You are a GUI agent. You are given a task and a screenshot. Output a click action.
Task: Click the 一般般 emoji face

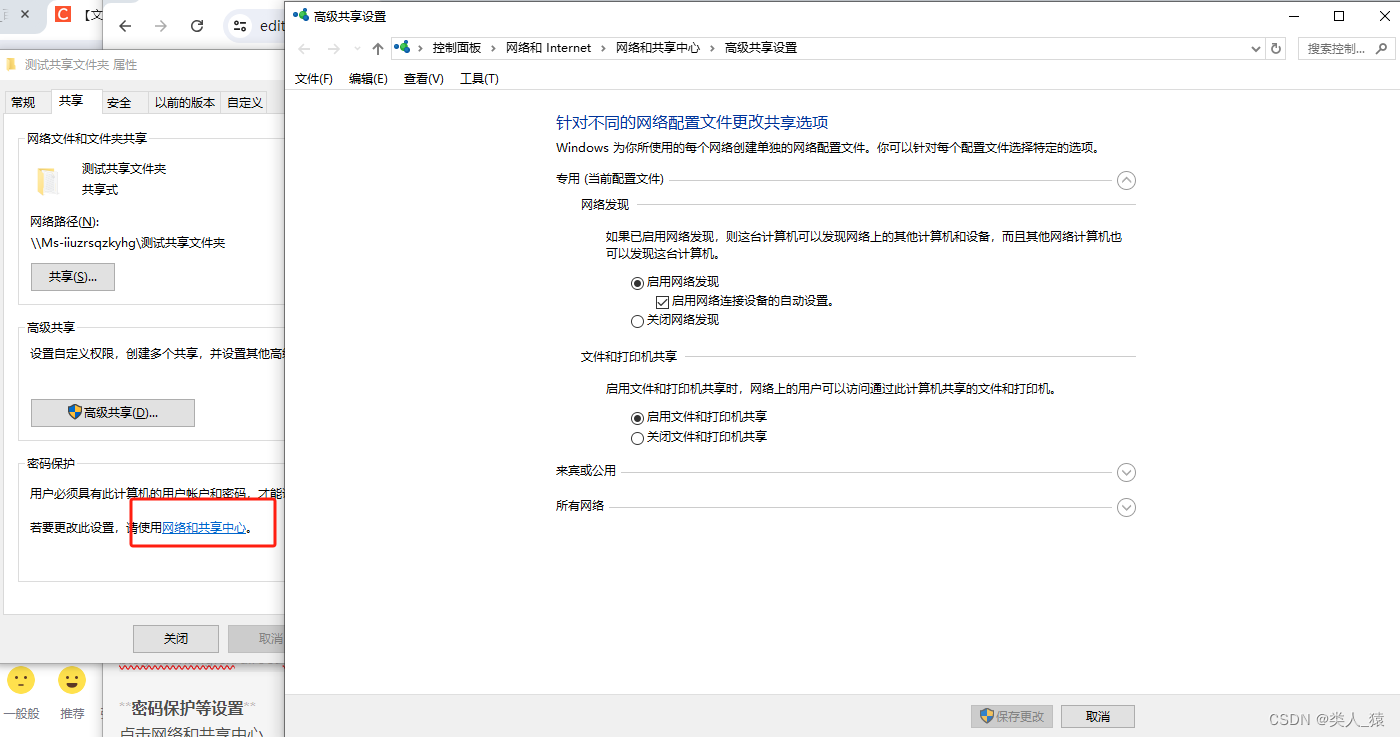pos(21,681)
